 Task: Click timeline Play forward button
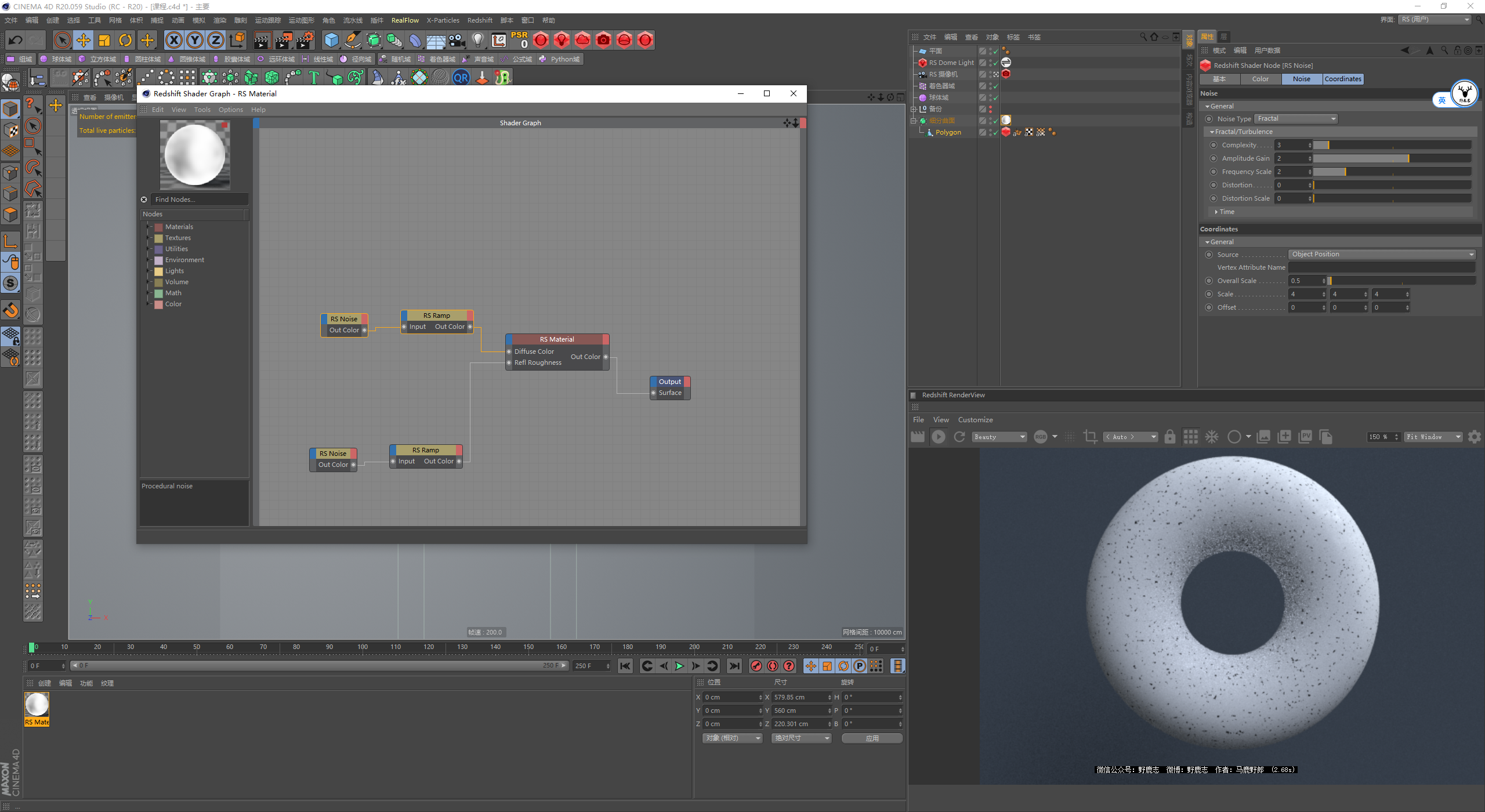coord(679,666)
